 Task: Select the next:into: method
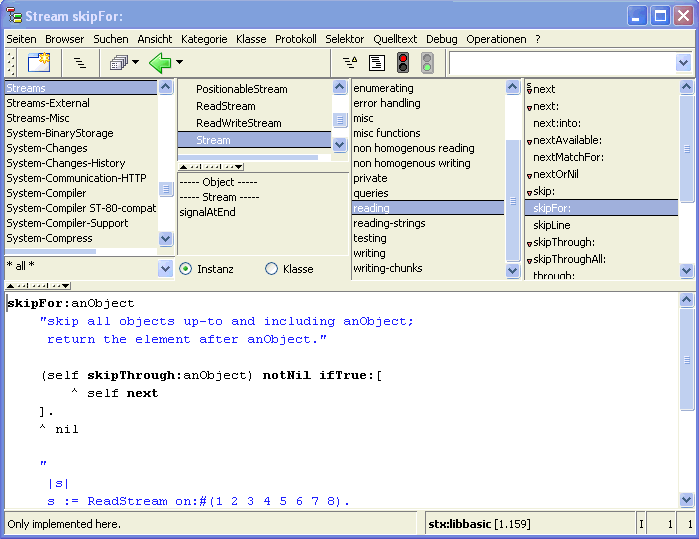601,123
